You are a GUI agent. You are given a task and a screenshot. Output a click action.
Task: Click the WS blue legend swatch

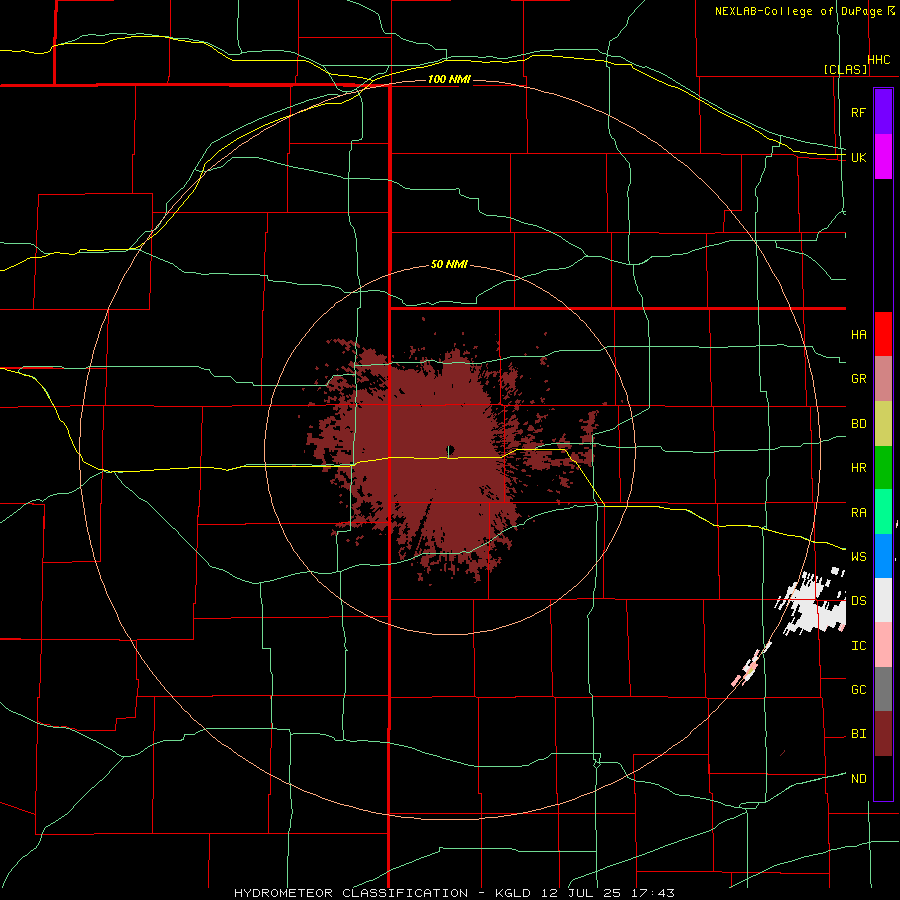883,556
